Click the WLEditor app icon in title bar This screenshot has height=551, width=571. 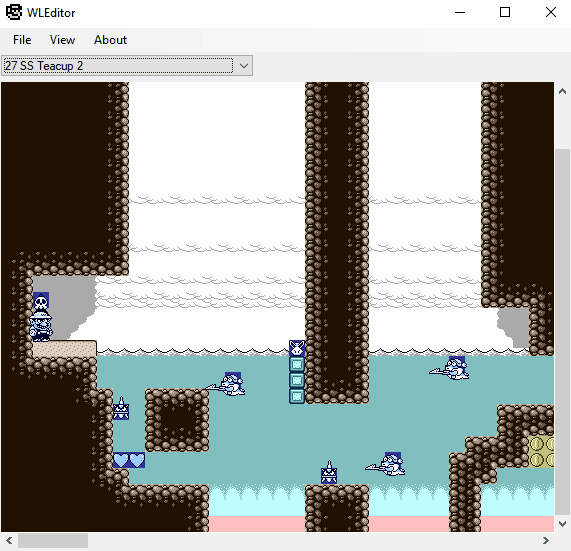click(14, 12)
